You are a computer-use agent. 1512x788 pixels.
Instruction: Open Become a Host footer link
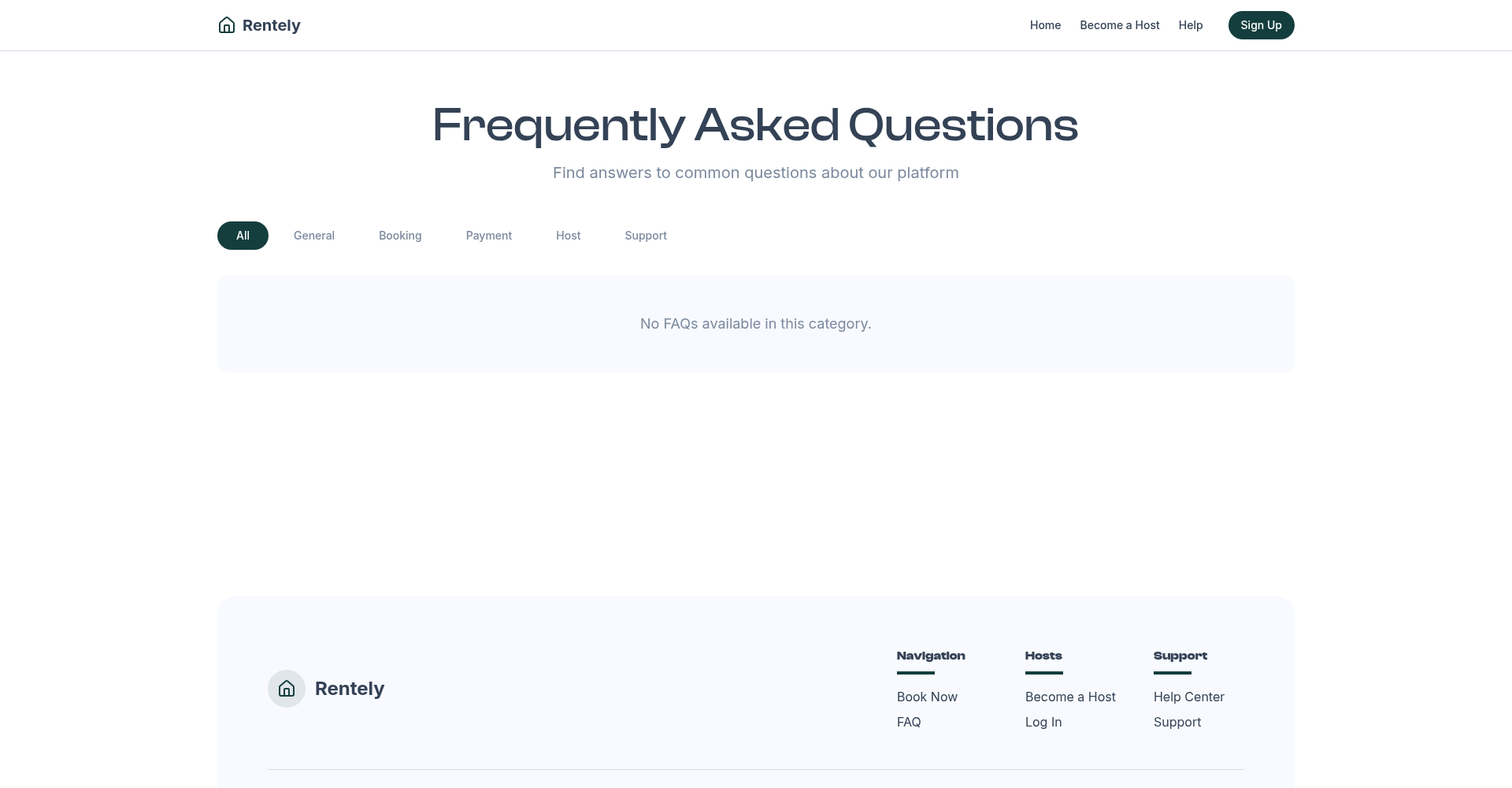pos(1070,697)
